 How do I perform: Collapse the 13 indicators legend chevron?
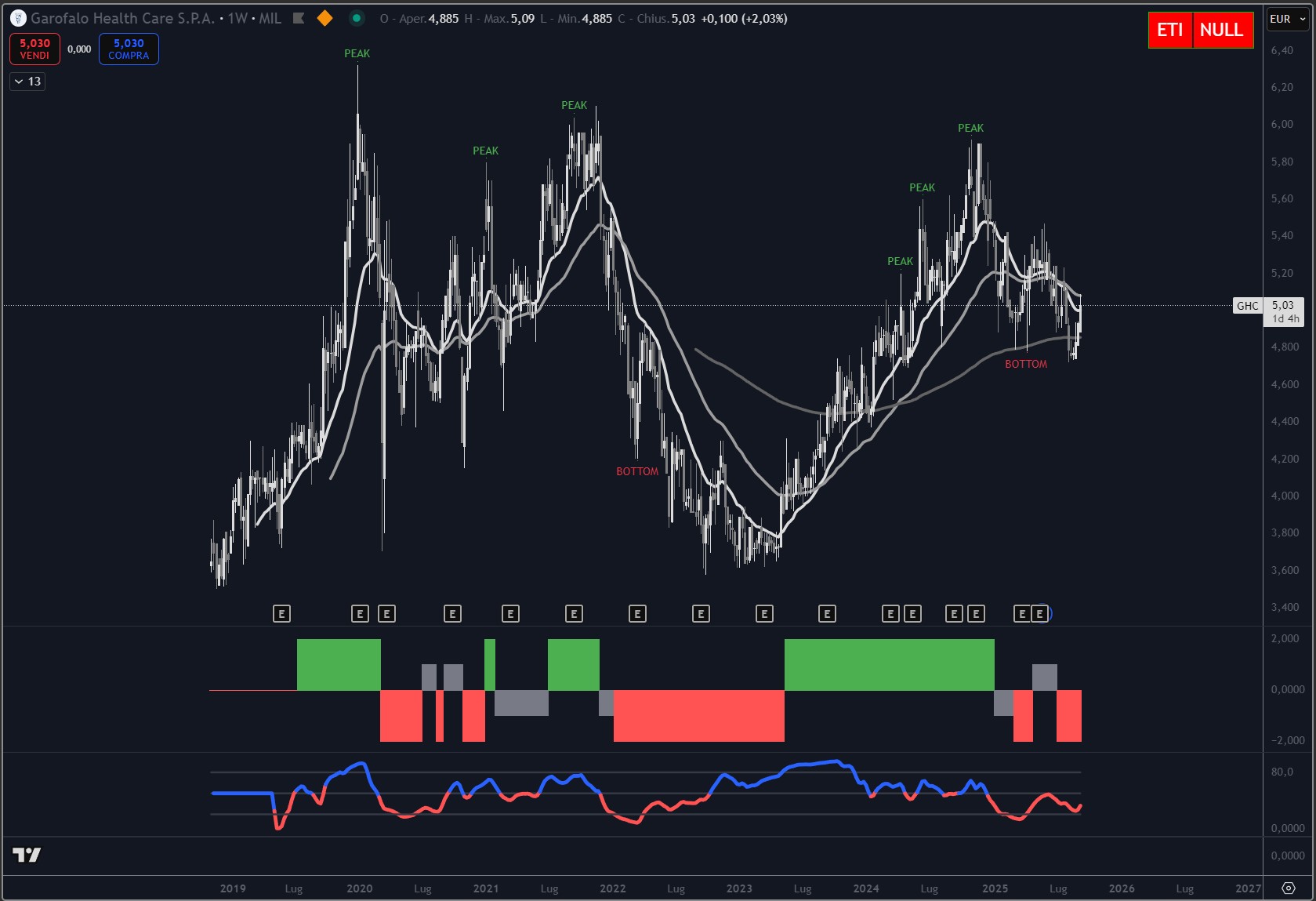(x=19, y=82)
